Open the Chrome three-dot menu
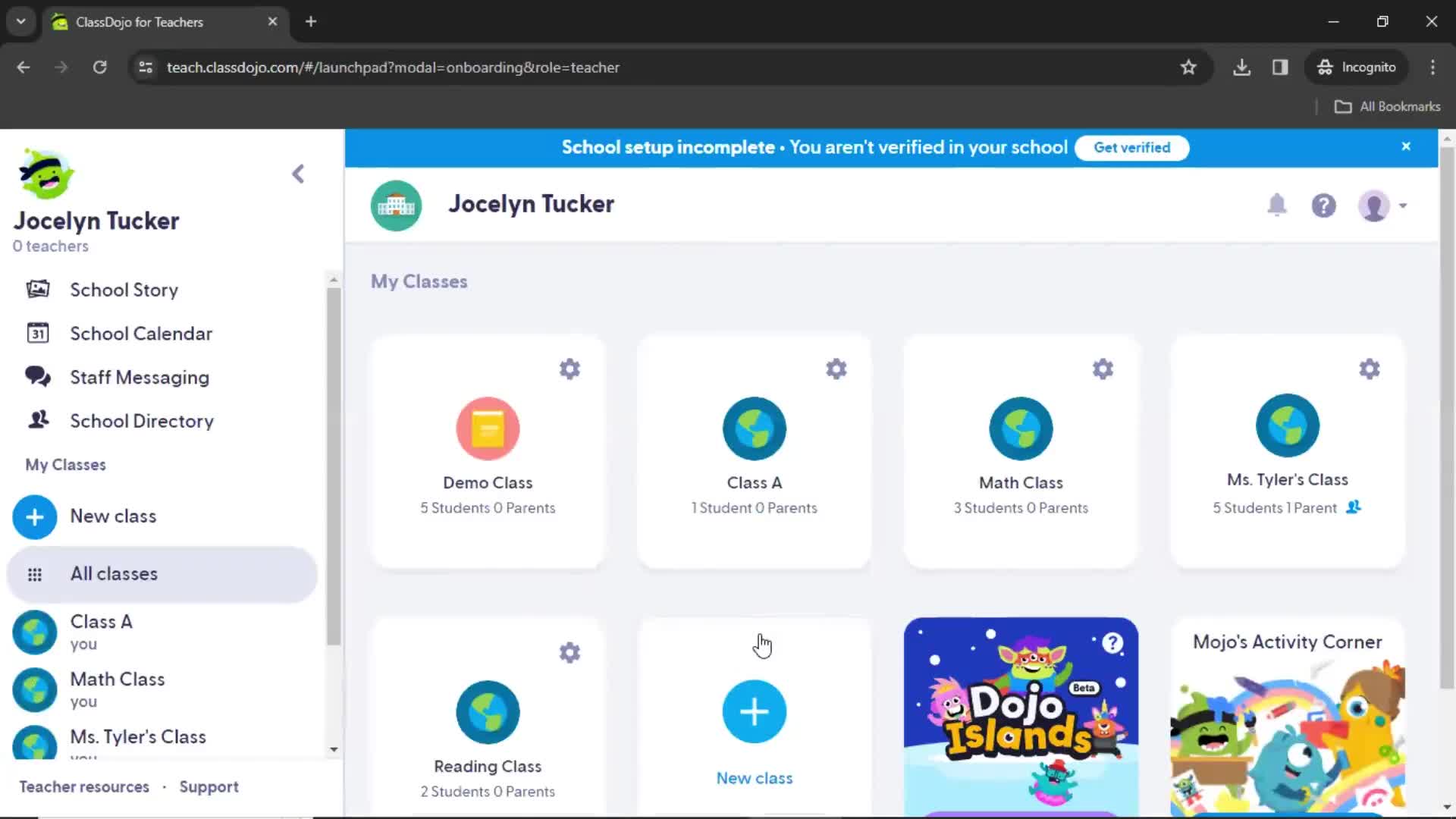Image resolution: width=1456 pixels, height=819 pixels. pos(1432,67)
